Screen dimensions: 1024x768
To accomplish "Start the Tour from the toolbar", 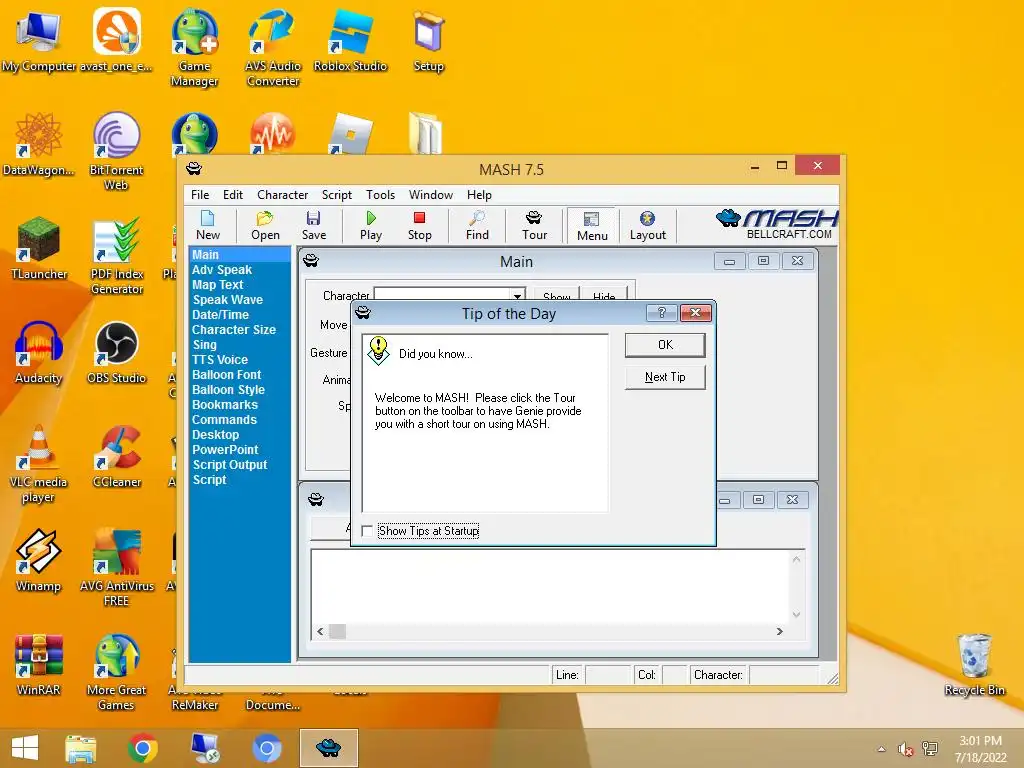I will click(534, 226).
